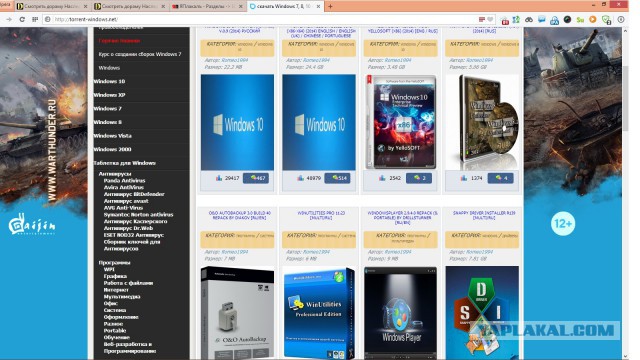Viewport: 640px width, 360px height.
Task: Open Windows 10 sidebar category
Action: click(109, 81)
